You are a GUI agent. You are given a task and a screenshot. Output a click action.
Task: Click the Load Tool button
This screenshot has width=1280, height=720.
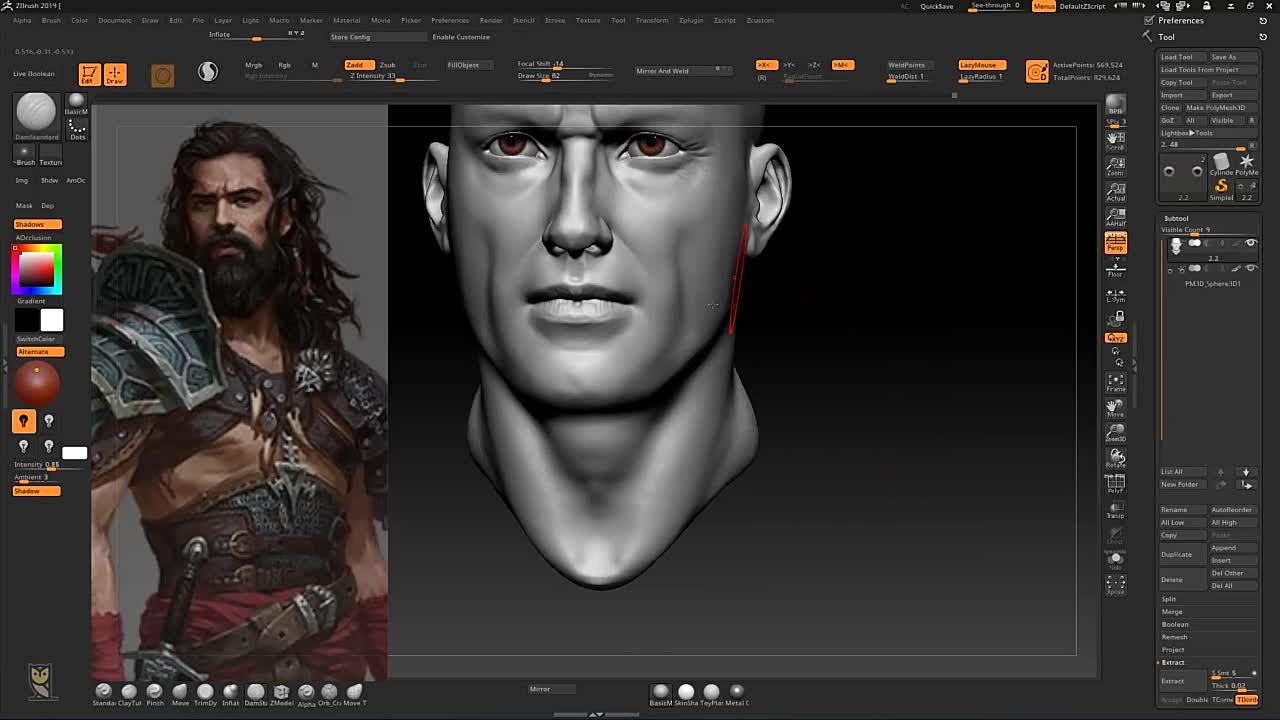coord(1183,57)
